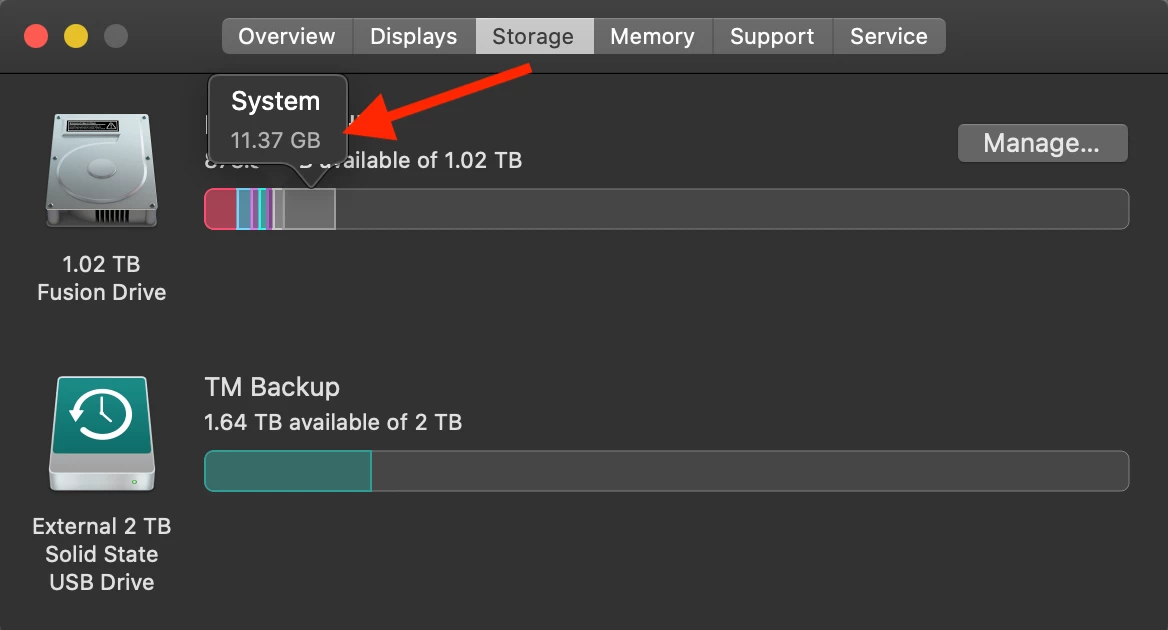This screenshot has height=630, width=1168.
Task: Click the 1.02 TB Fusion Drive label
Action: (101, 279)
